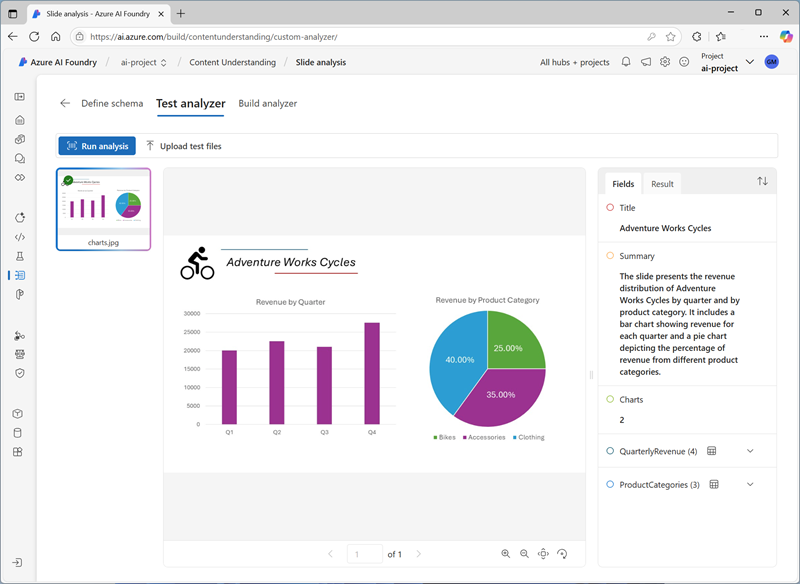This screenshot has height=584, width=800.
Task: Select the Summary field radio circle
Action: coord(610,256)
